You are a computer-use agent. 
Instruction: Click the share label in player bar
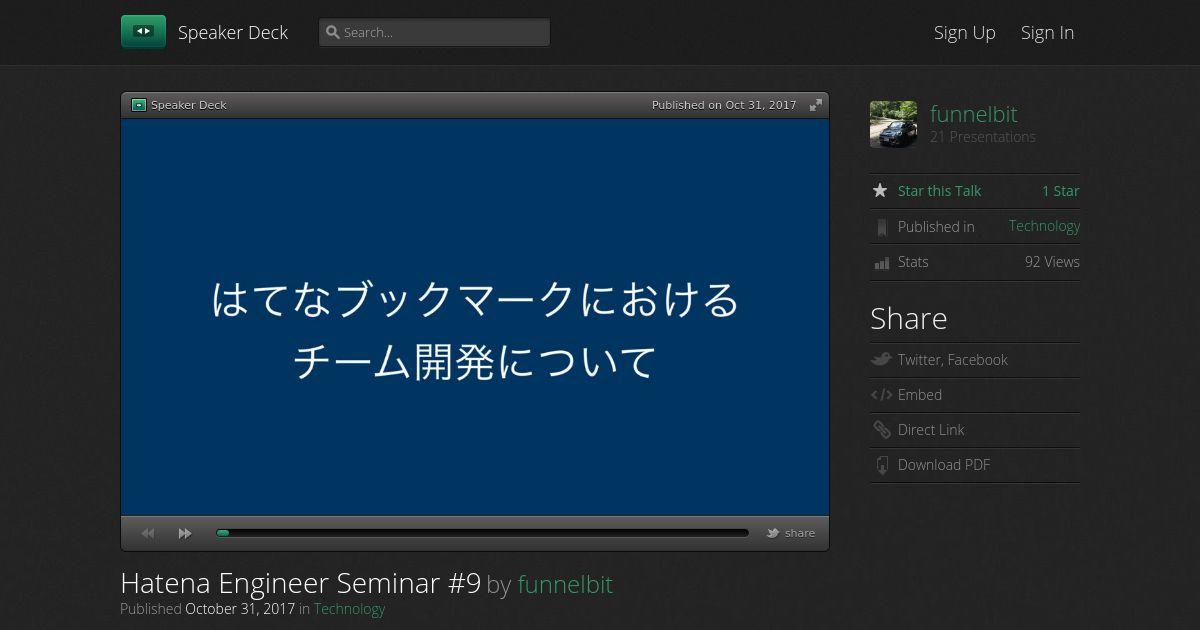[x=800, y=533]
